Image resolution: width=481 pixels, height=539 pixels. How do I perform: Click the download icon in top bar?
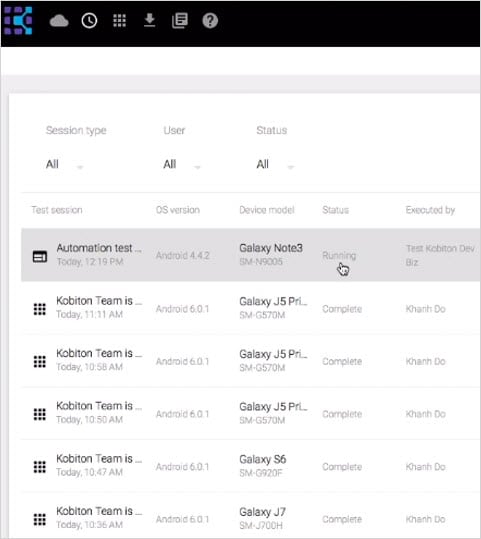[149, 21]
